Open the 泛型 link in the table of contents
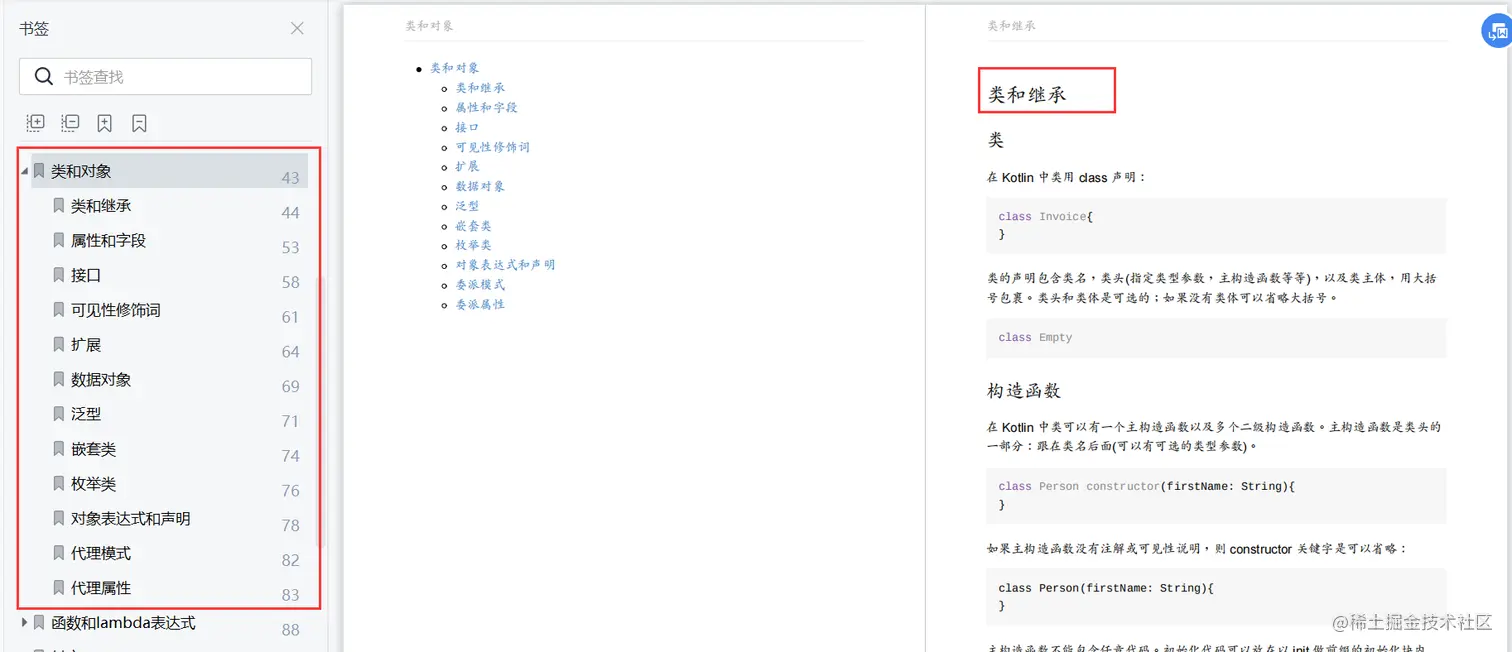This screenshot has height=652, width=1512. [x=466, y=206]
